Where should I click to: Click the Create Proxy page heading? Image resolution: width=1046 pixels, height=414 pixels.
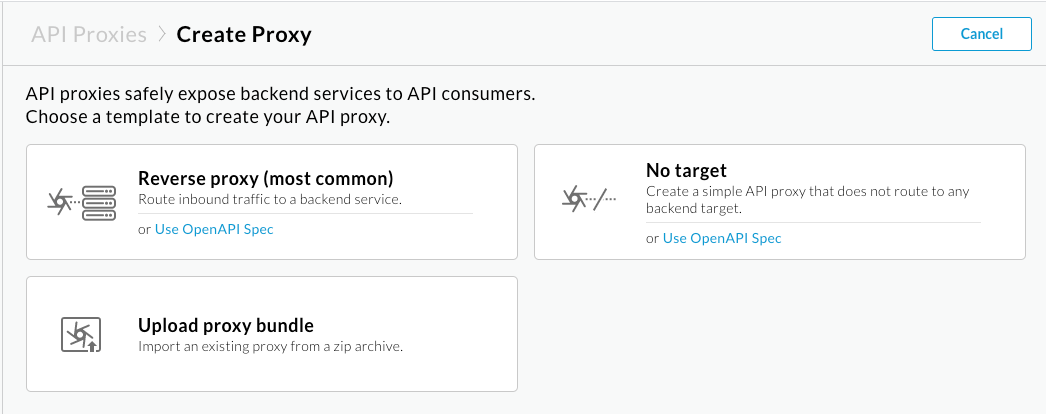point(244,35)
